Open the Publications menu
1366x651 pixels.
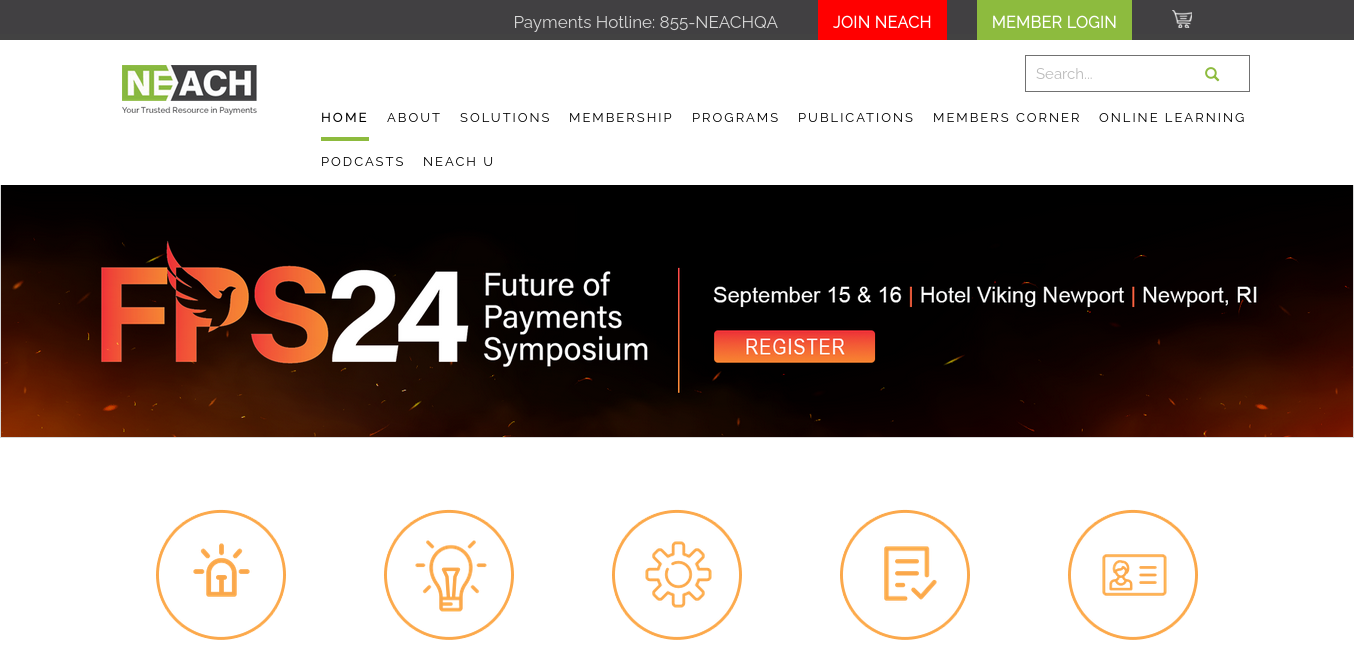856,118
